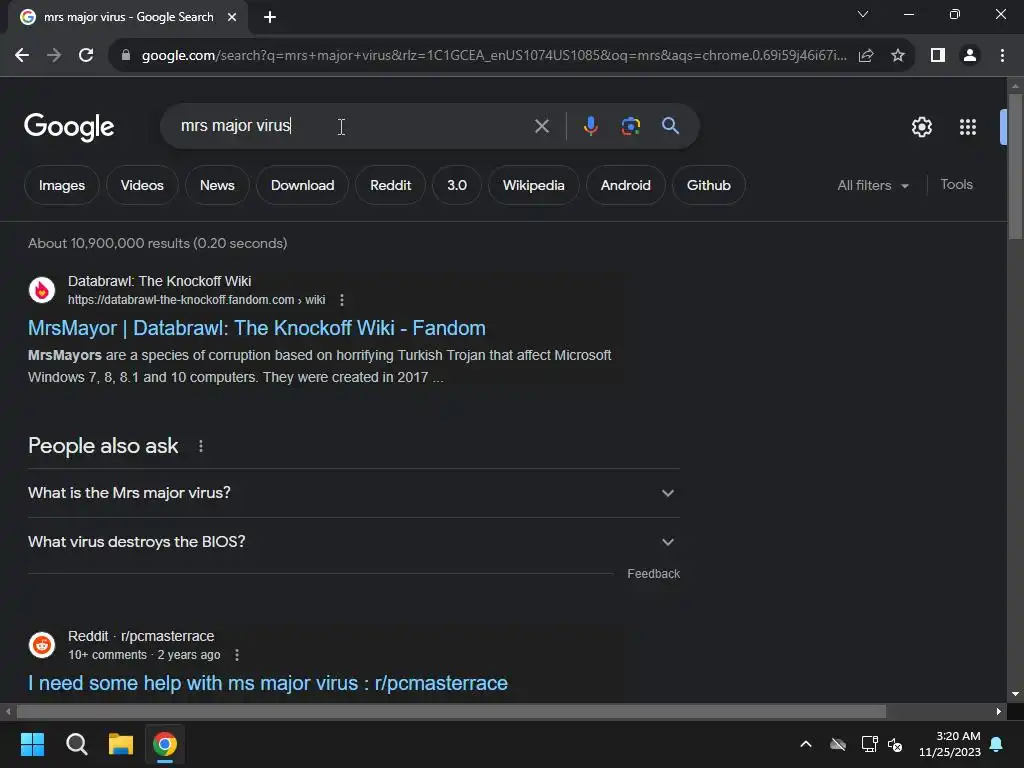
Task: Filter results by Images
Action: [62, 185]
